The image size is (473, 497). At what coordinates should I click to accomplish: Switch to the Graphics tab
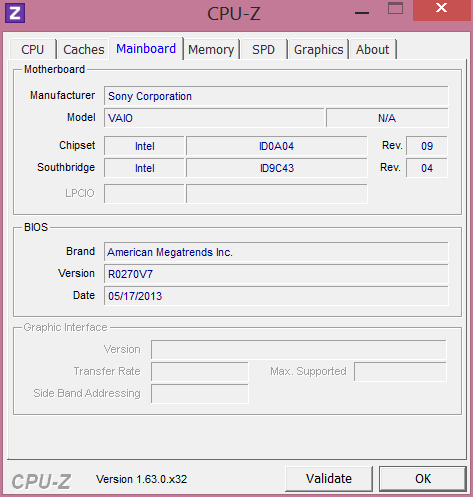318,49
